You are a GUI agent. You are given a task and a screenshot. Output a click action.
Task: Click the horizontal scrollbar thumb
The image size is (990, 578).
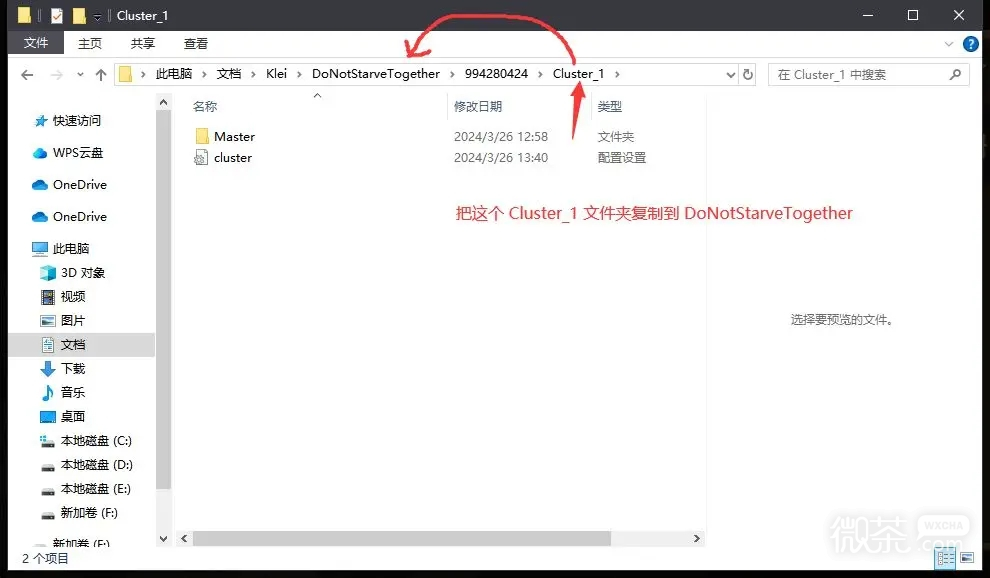(x=402, y=539)
